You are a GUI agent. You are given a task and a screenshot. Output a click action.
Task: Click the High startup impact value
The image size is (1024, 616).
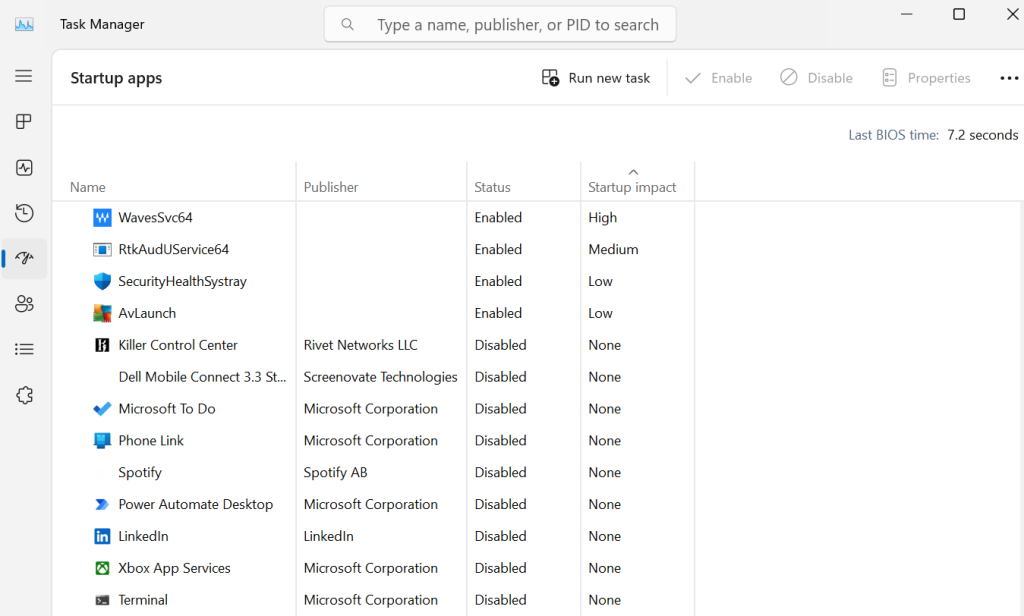point(602,218)
